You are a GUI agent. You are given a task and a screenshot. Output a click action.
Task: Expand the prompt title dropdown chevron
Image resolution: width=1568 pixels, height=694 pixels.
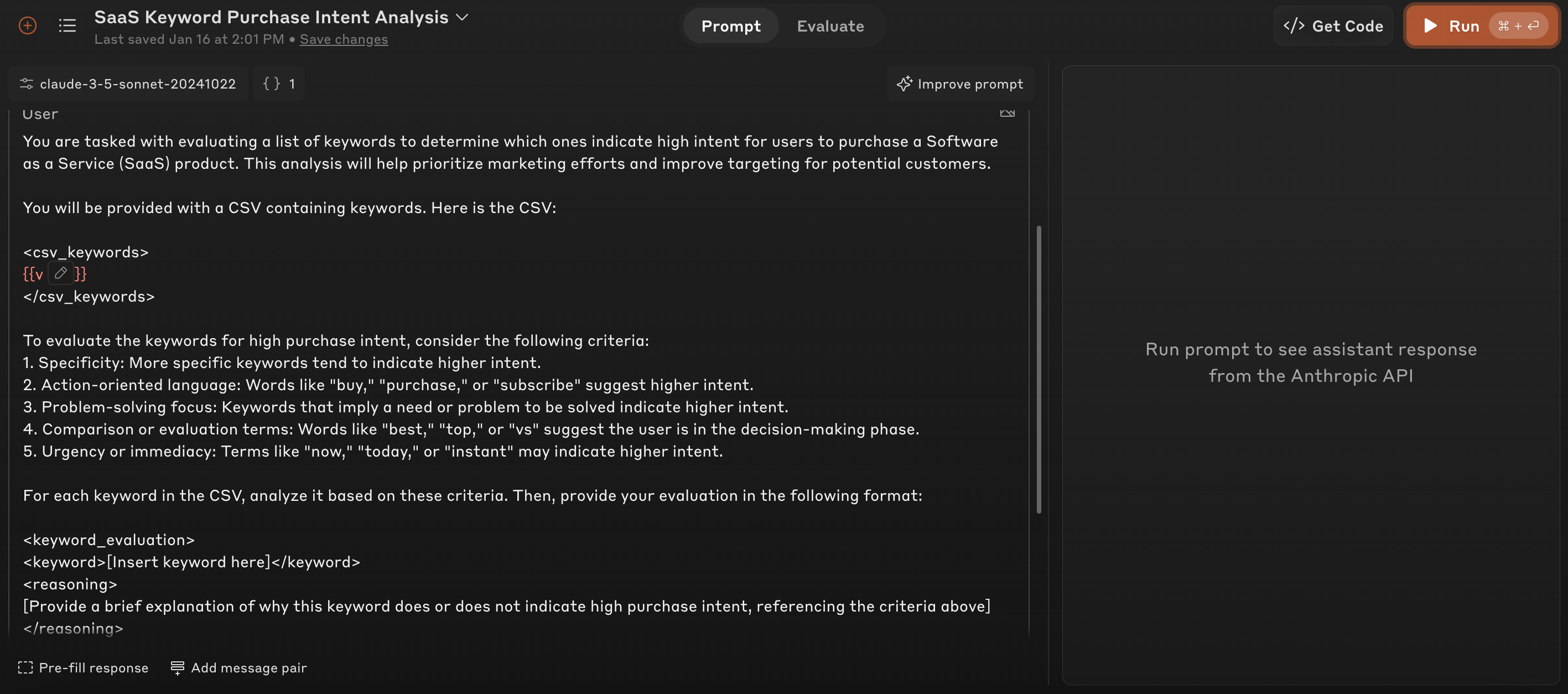click(x=462, y=18)
